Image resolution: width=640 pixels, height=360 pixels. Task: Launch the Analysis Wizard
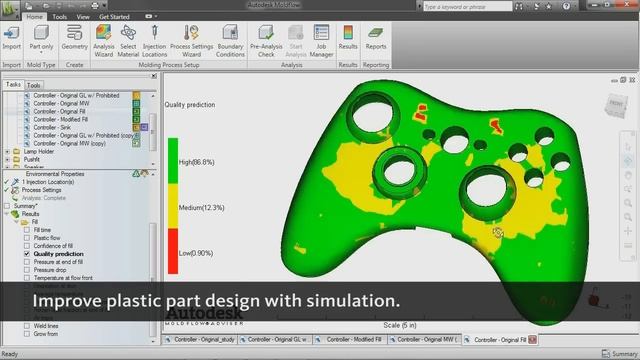coord(104,41)
